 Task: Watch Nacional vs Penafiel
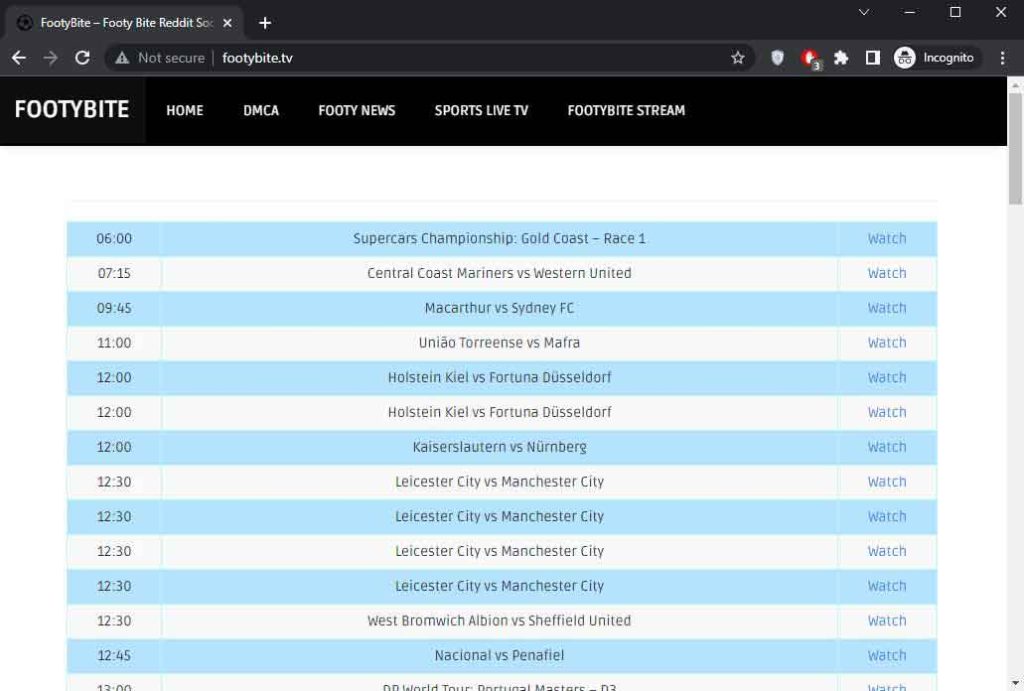tap(887, 655)
